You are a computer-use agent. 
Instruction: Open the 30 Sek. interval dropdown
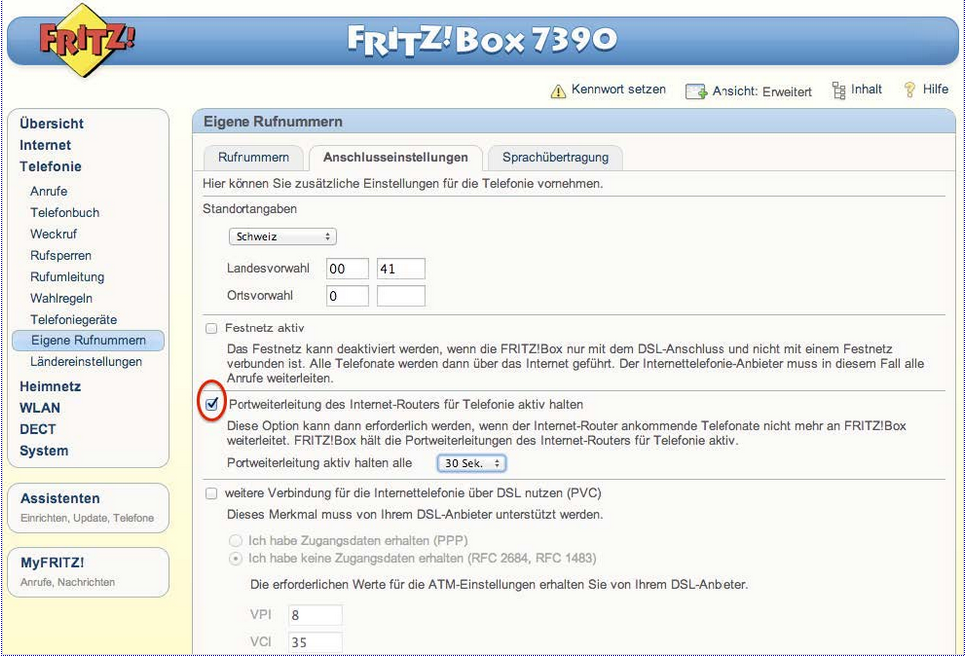point(471,463)
